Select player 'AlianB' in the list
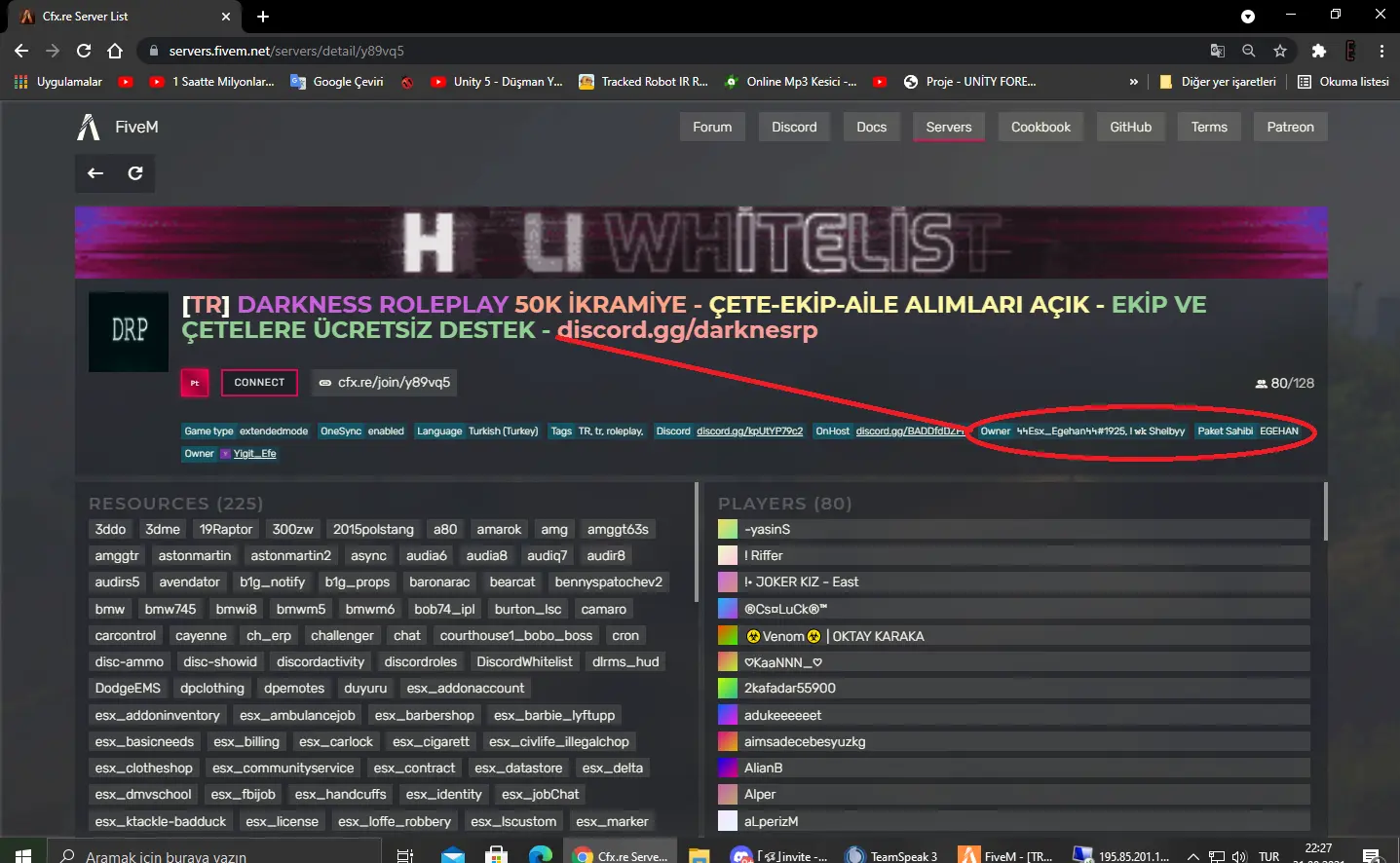 (1013, 768)
